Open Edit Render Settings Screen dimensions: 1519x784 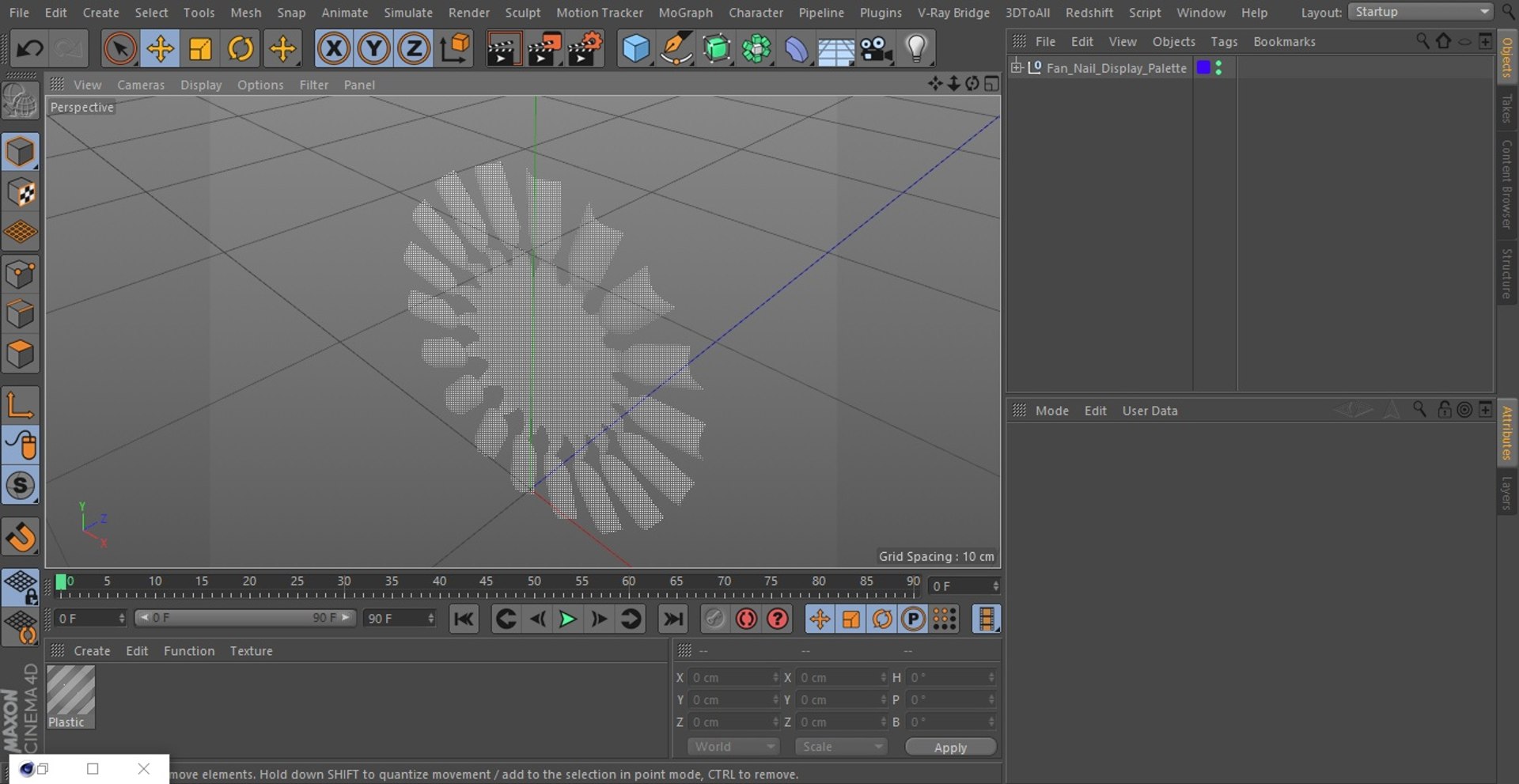585,49
